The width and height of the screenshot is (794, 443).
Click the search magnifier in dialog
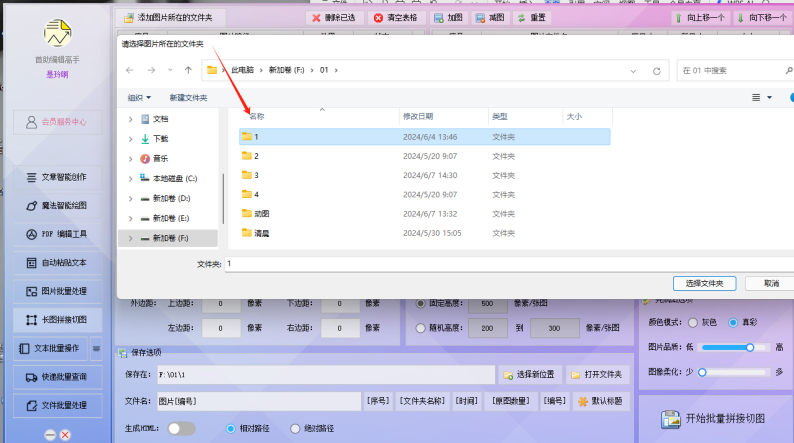click(x=789, y=70)
